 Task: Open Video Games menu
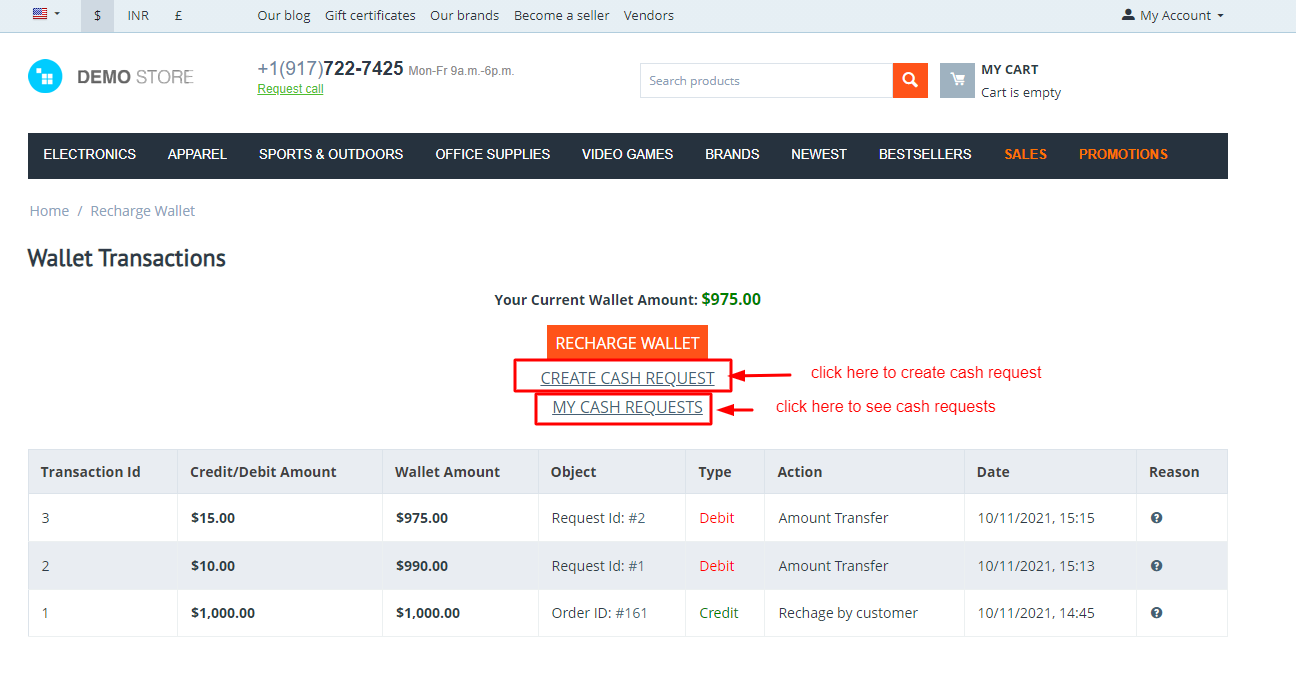[x=627, y=154]
